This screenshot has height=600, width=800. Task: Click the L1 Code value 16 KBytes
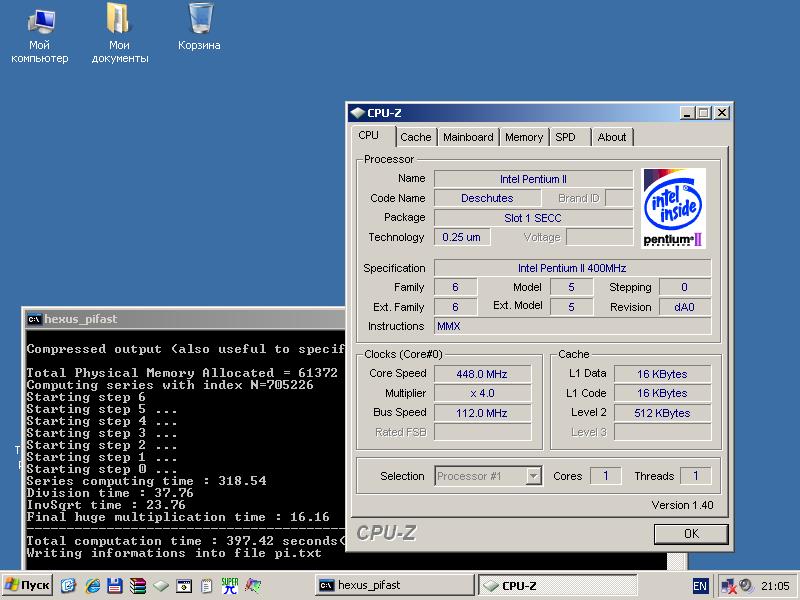tap(662, 393)
